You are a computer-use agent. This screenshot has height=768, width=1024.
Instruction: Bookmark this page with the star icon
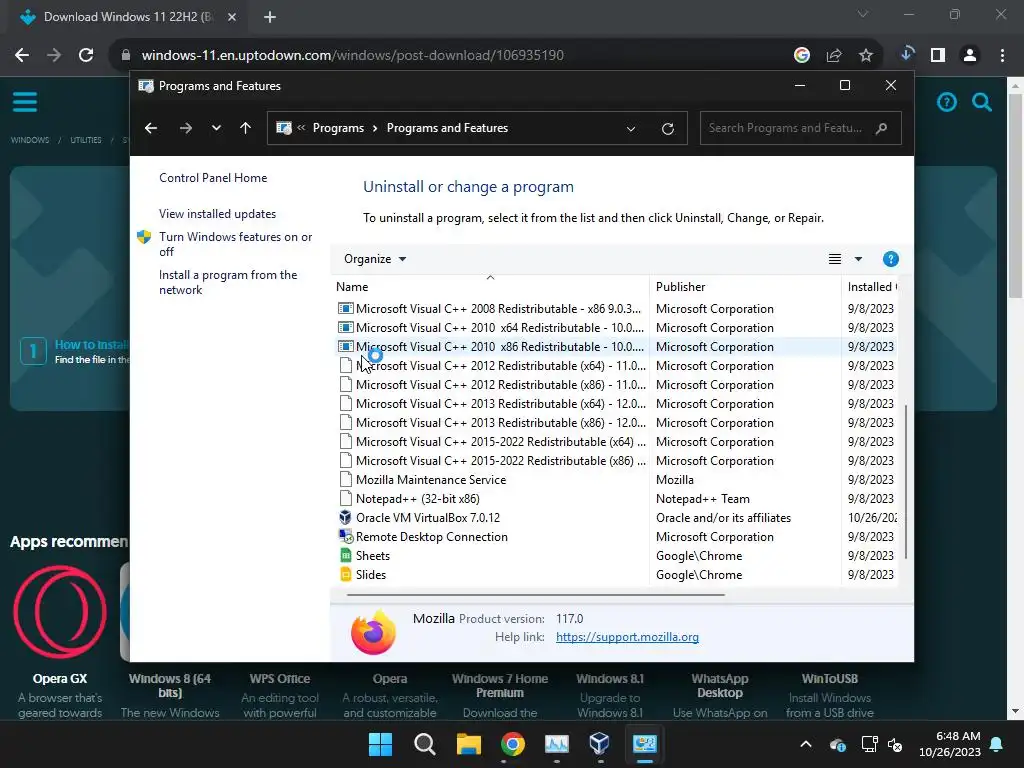click(865, 56)
